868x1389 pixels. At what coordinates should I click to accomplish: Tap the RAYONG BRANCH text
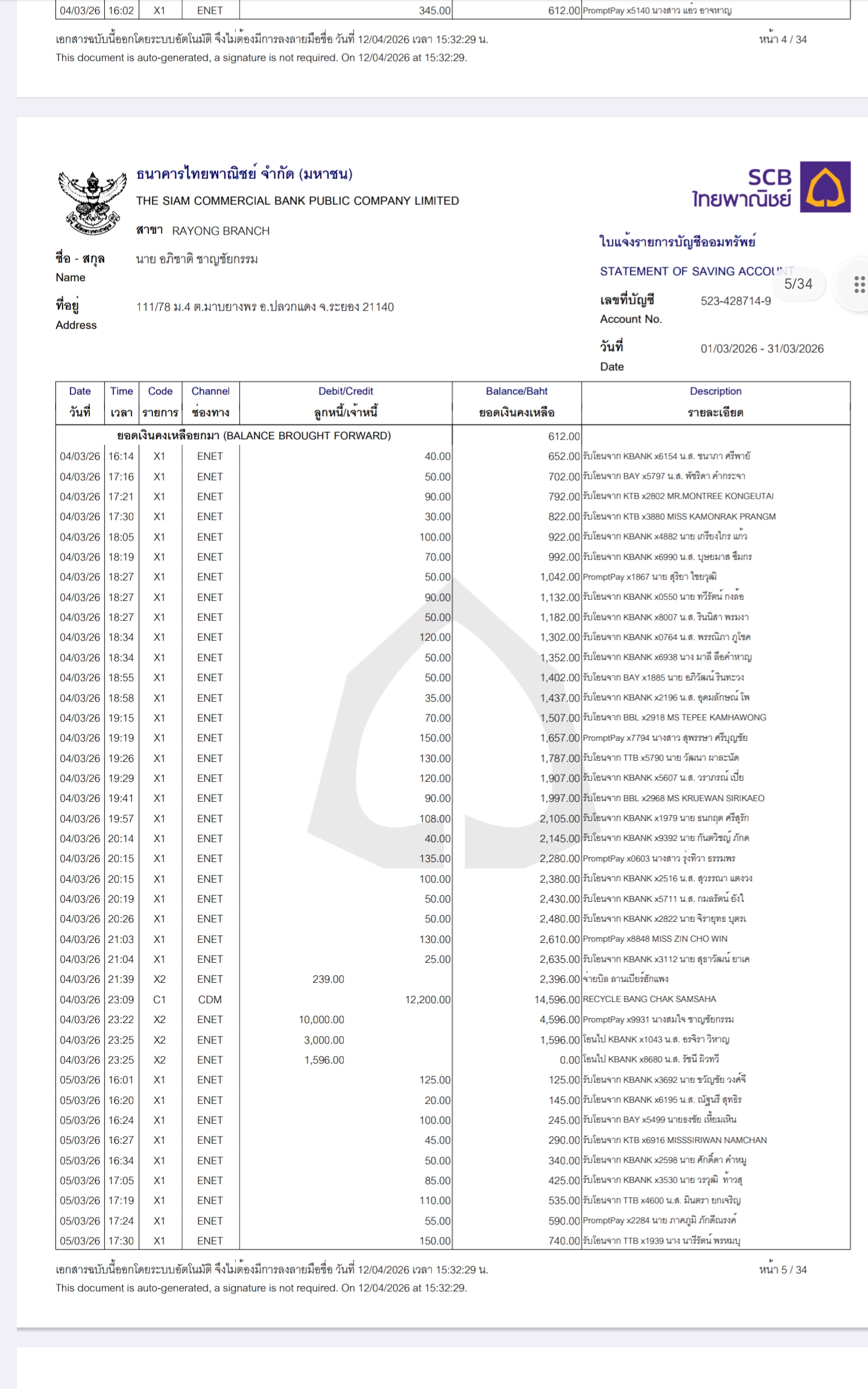click(221, 231)
